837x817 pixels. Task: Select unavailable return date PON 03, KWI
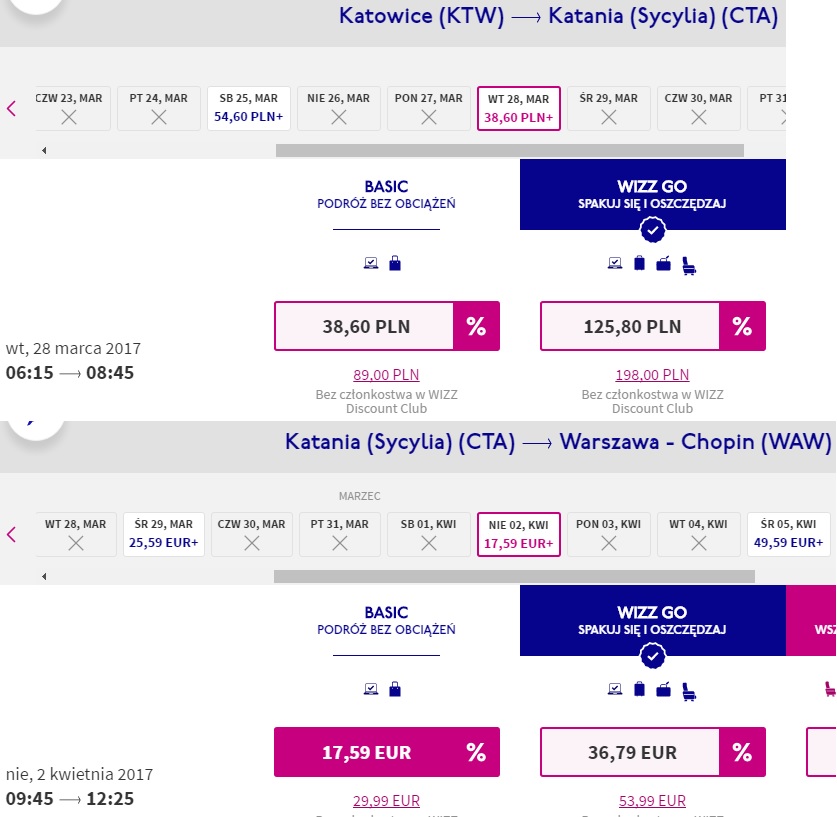(609, 534)
